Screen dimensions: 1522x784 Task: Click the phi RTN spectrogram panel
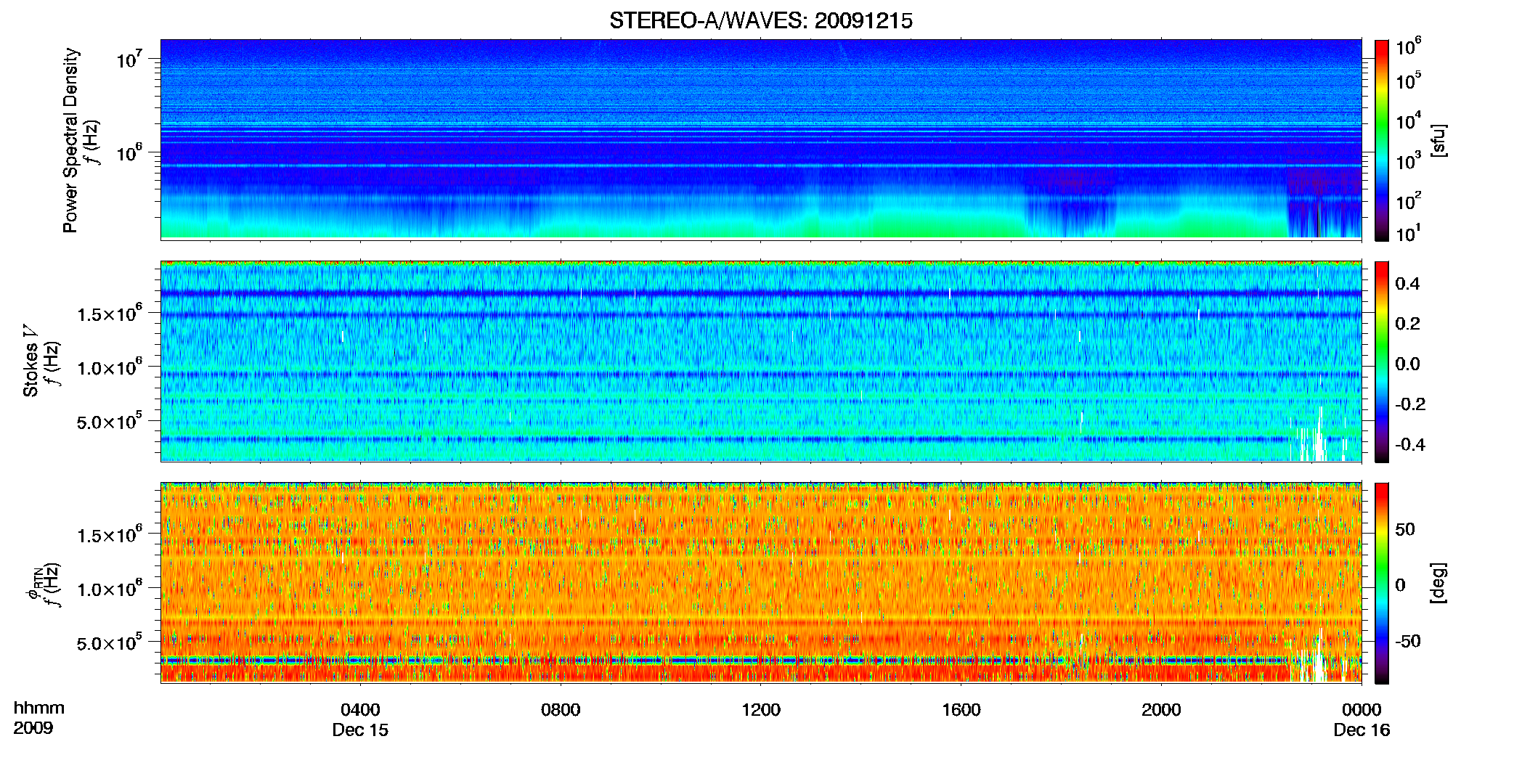761,583
